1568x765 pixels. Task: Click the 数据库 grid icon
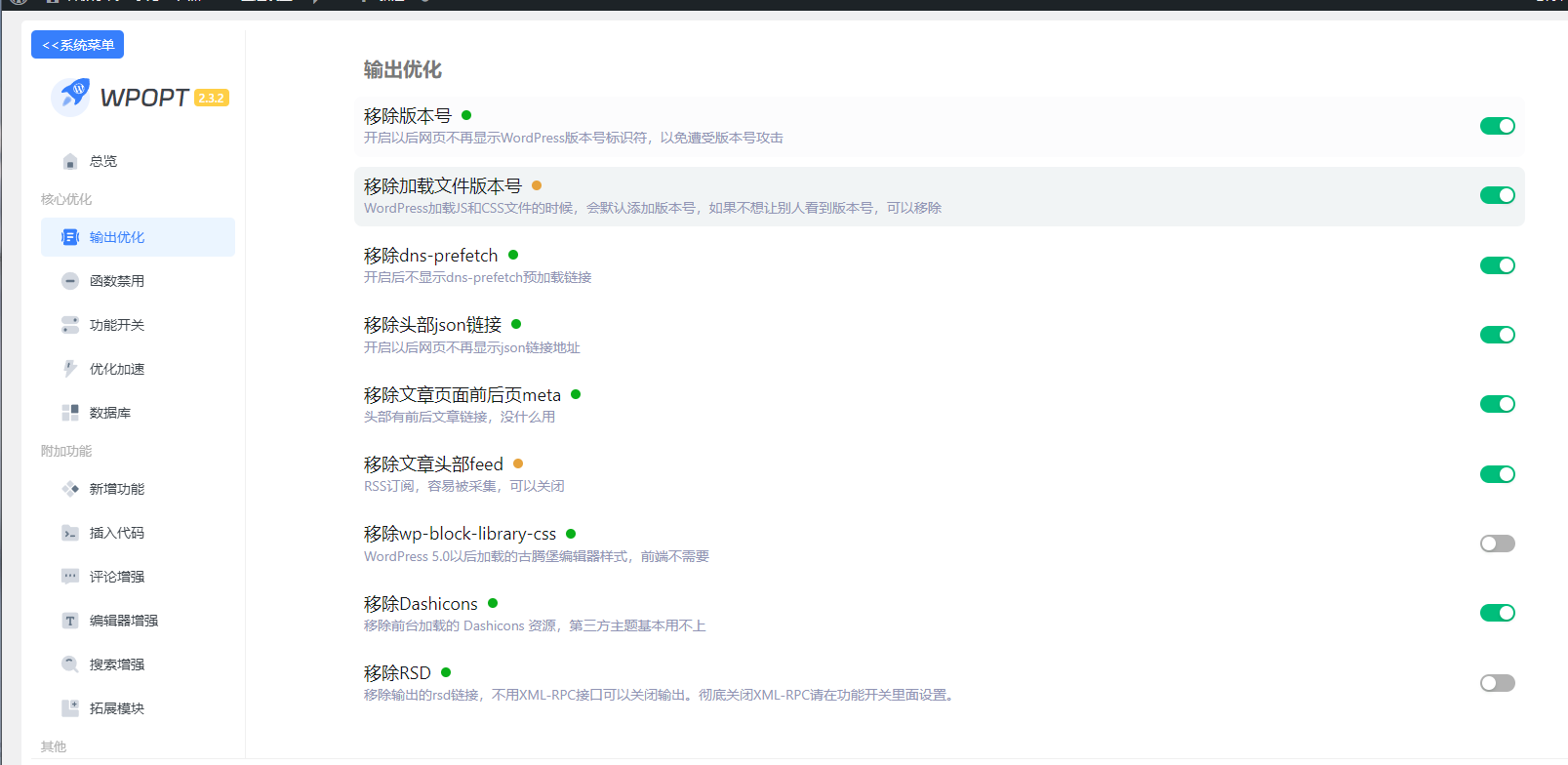click(70, 413)
